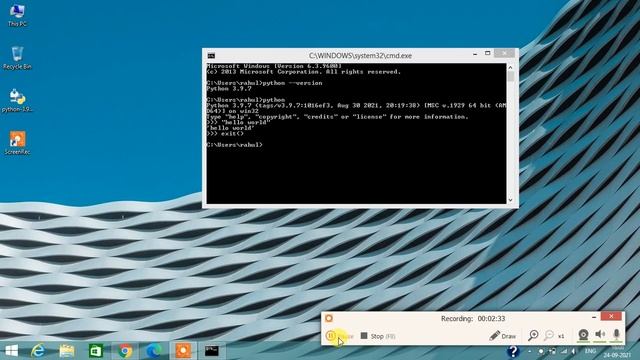Close the recording toolbar
The image size is (640, 360).
611,316
